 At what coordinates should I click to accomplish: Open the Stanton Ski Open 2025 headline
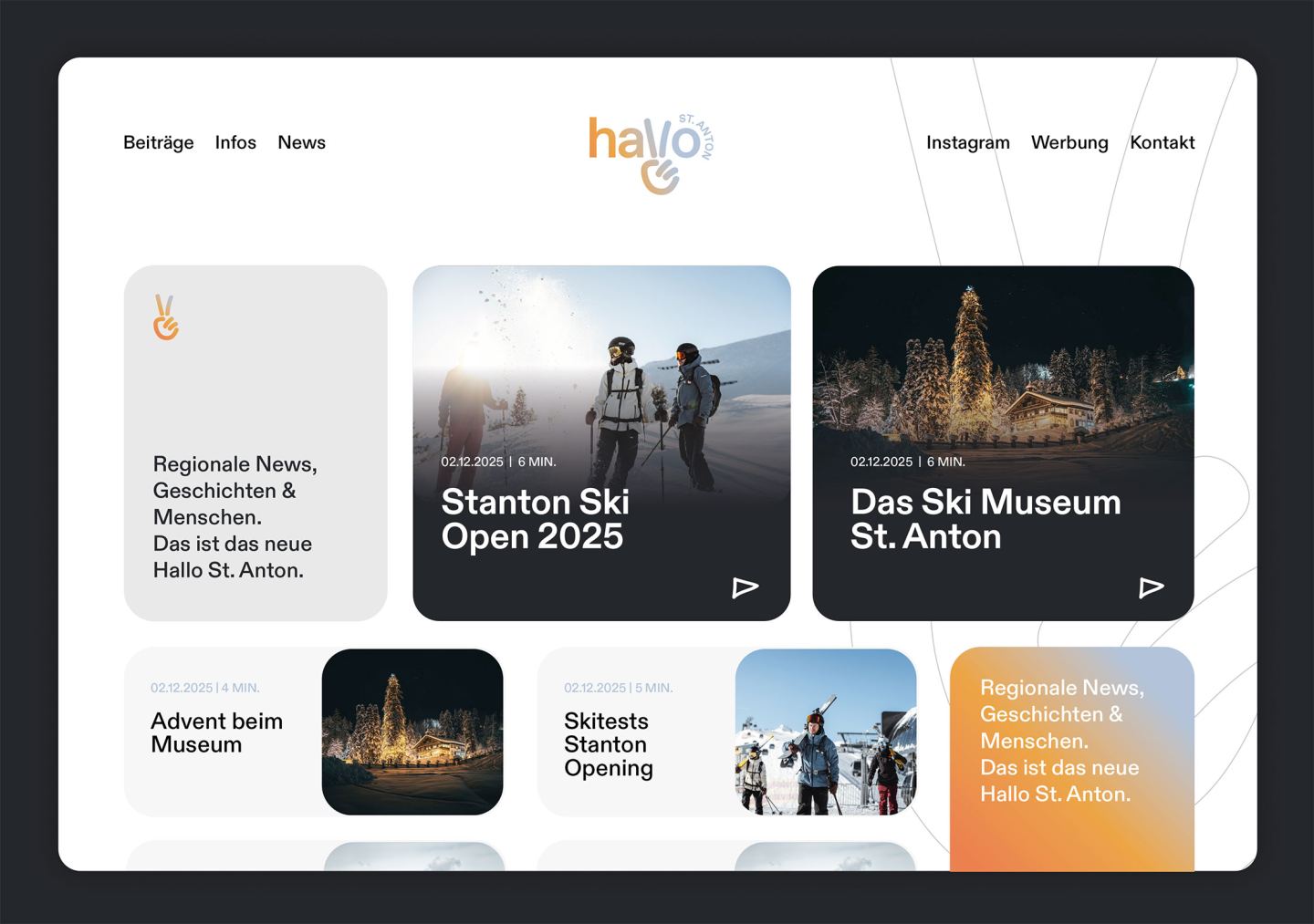(x=536, y=519)
